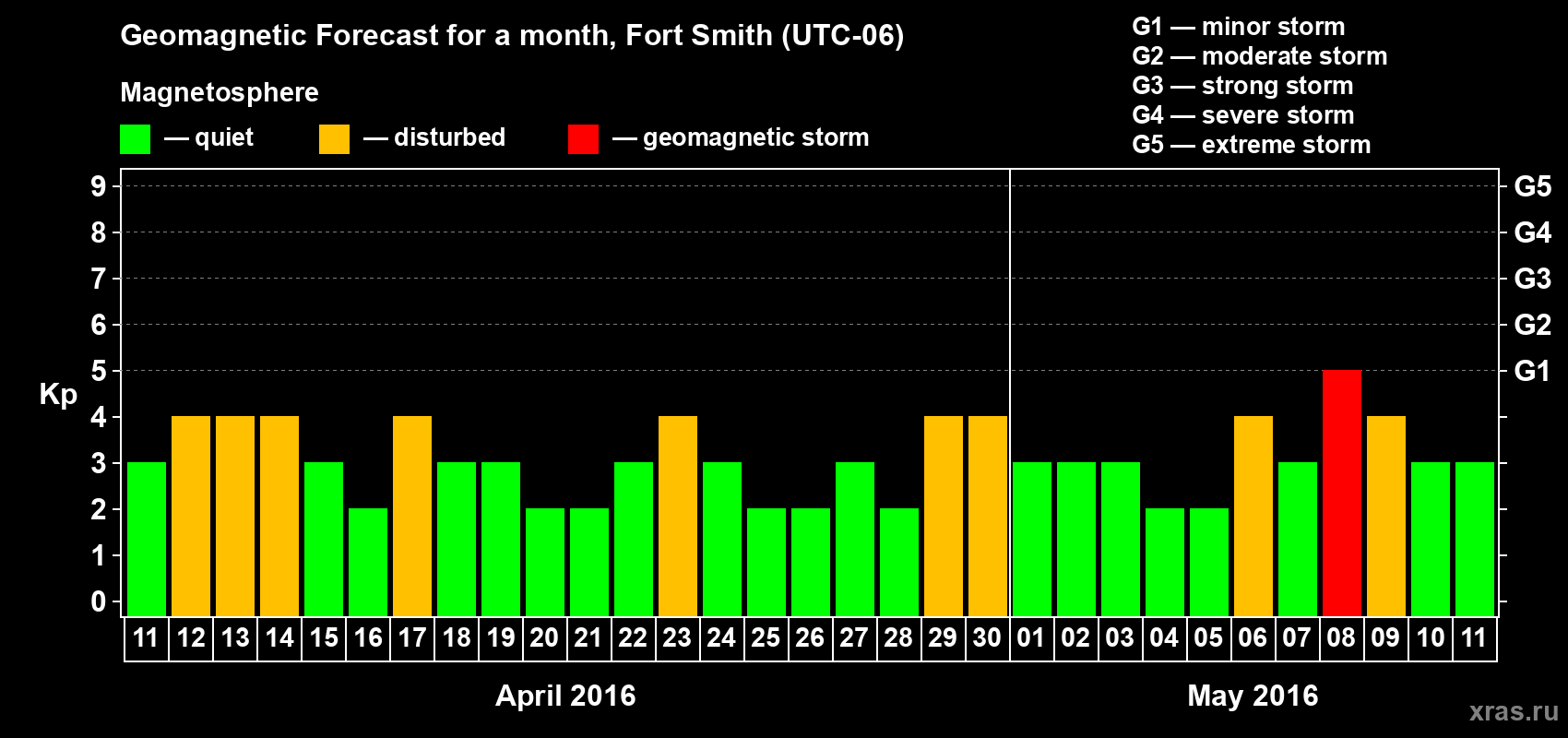This screenshot has height=738, width=1568.
Task: Click the date label 13 in April
Action: tap(235, 638)
